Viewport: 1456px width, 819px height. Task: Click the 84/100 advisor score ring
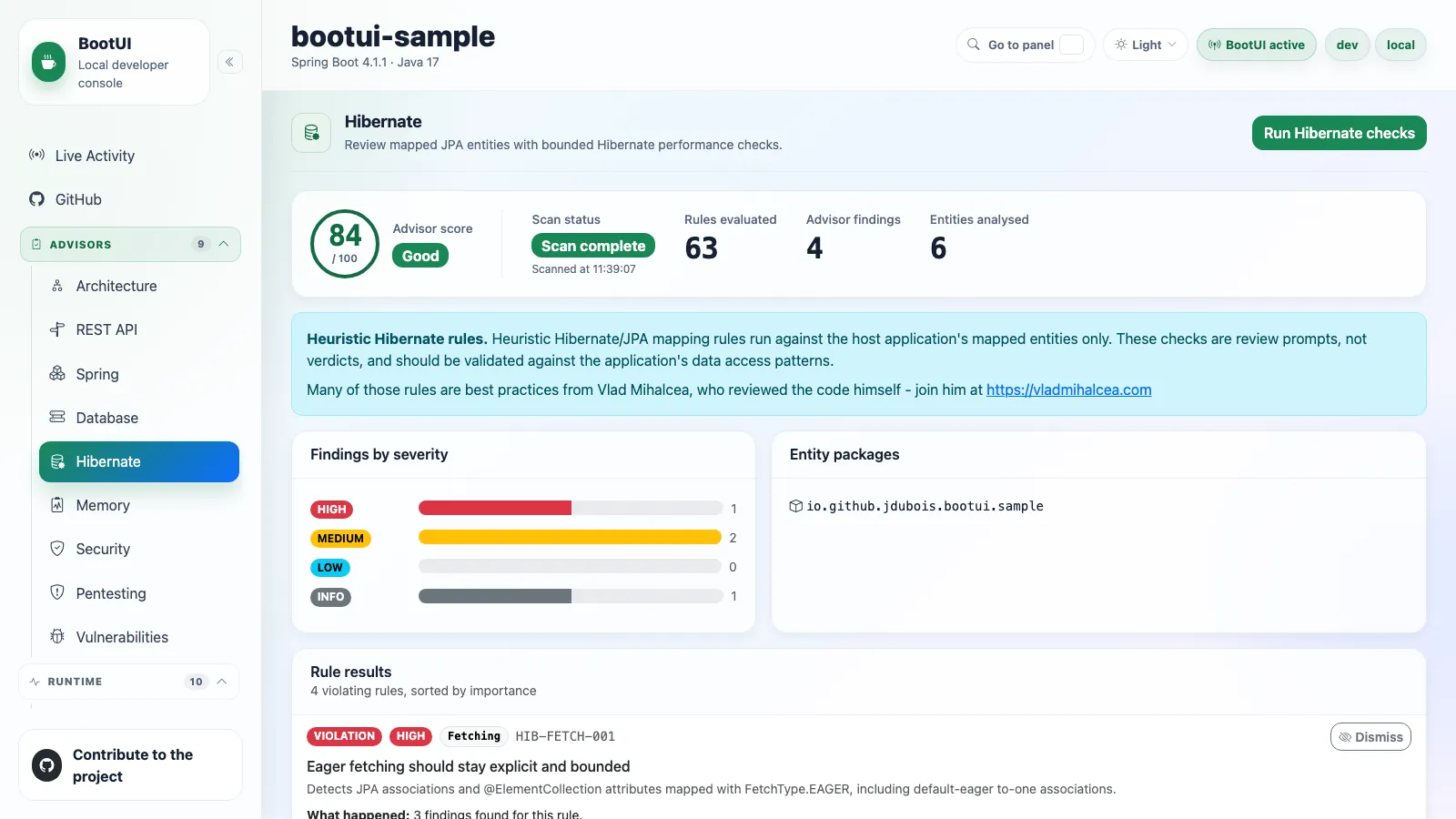[x=345, y=244]
